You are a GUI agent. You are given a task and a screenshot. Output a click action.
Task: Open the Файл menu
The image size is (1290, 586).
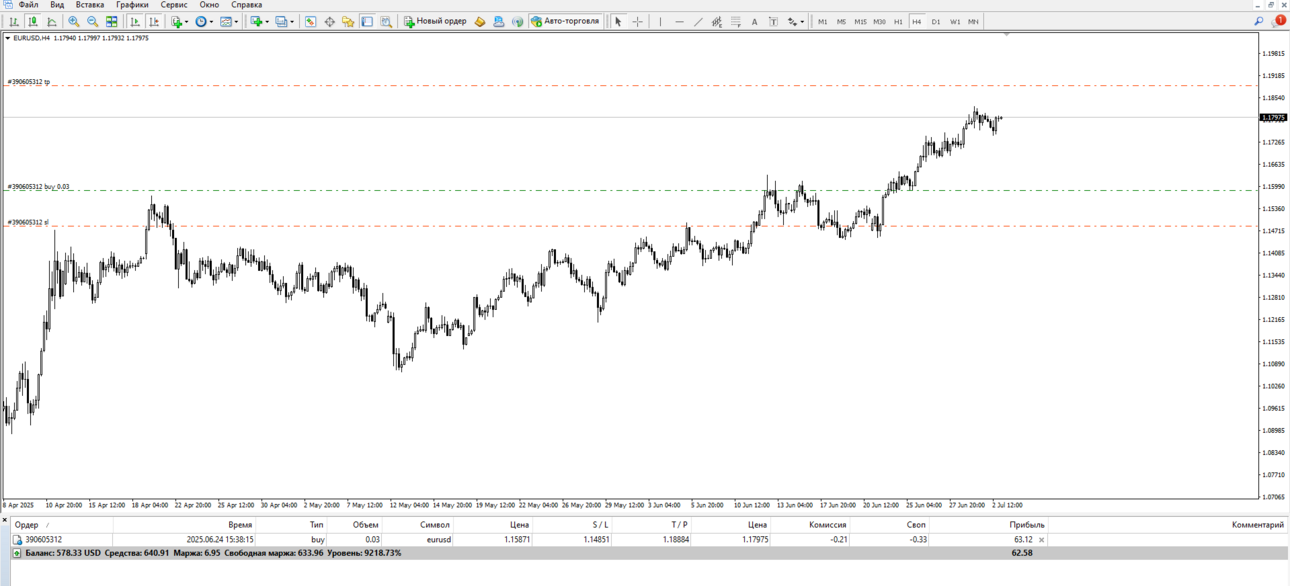click(x=29, y=5)
